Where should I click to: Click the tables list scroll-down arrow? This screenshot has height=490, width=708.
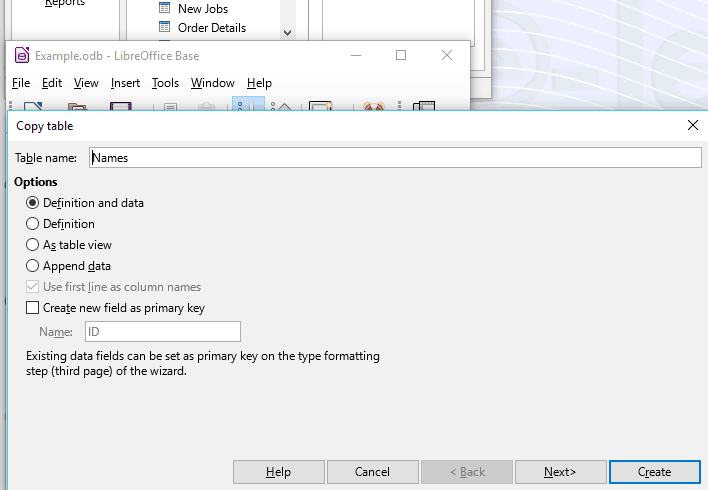[x=287, y=33]
